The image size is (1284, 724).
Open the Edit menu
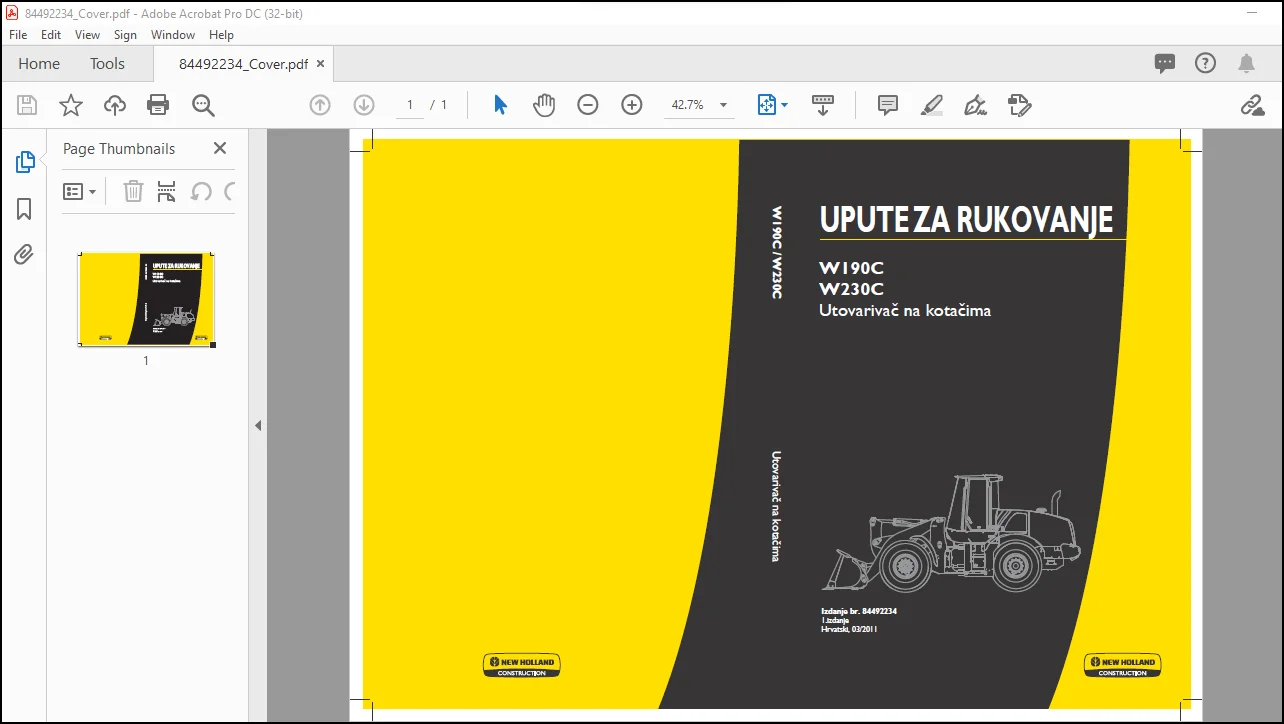click(x=51, y=34)
